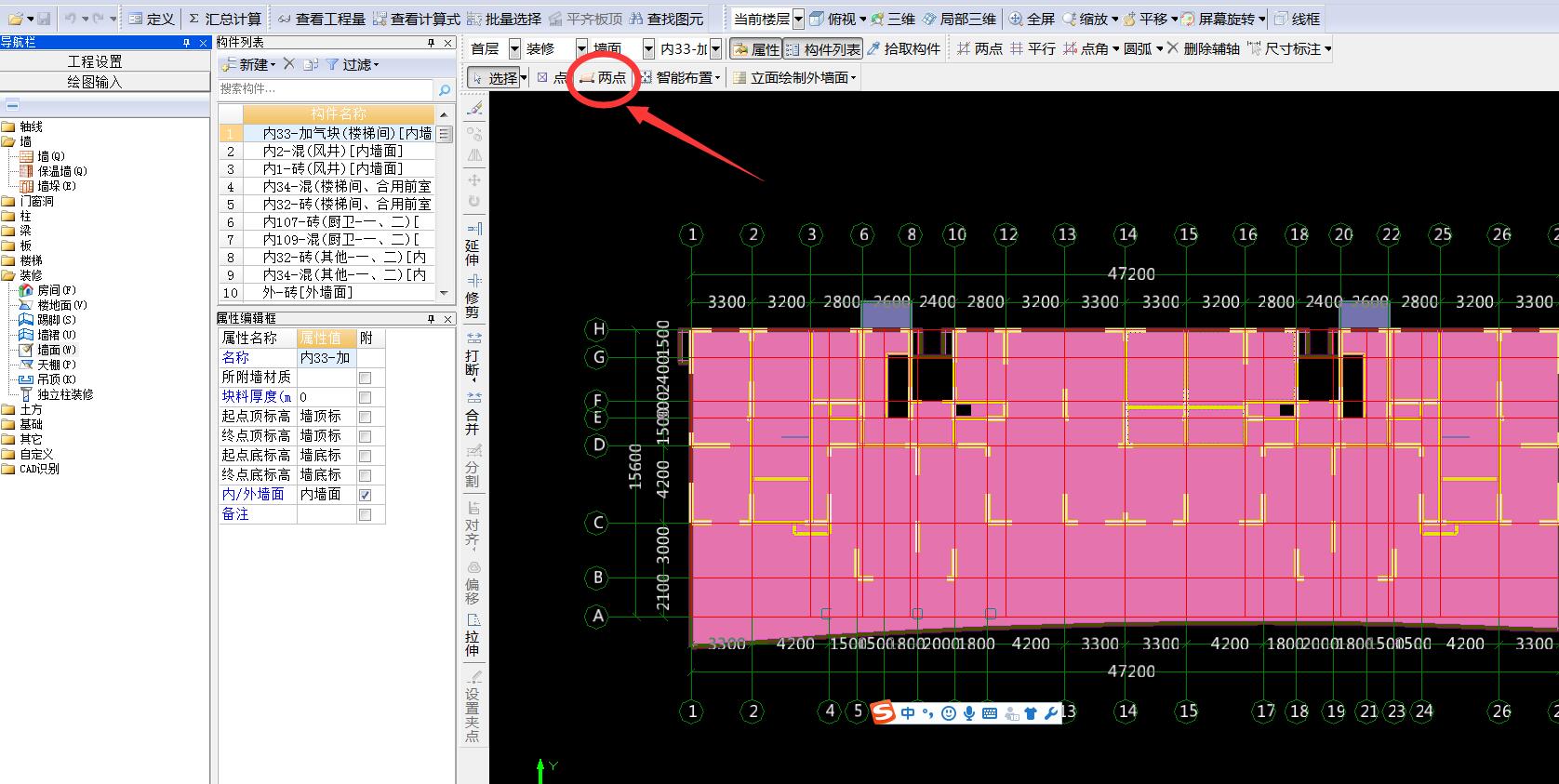This screenshot has width=1559, height=784.
Task: Toggle checkbox in 起点底标高 row
Action: 365,456
